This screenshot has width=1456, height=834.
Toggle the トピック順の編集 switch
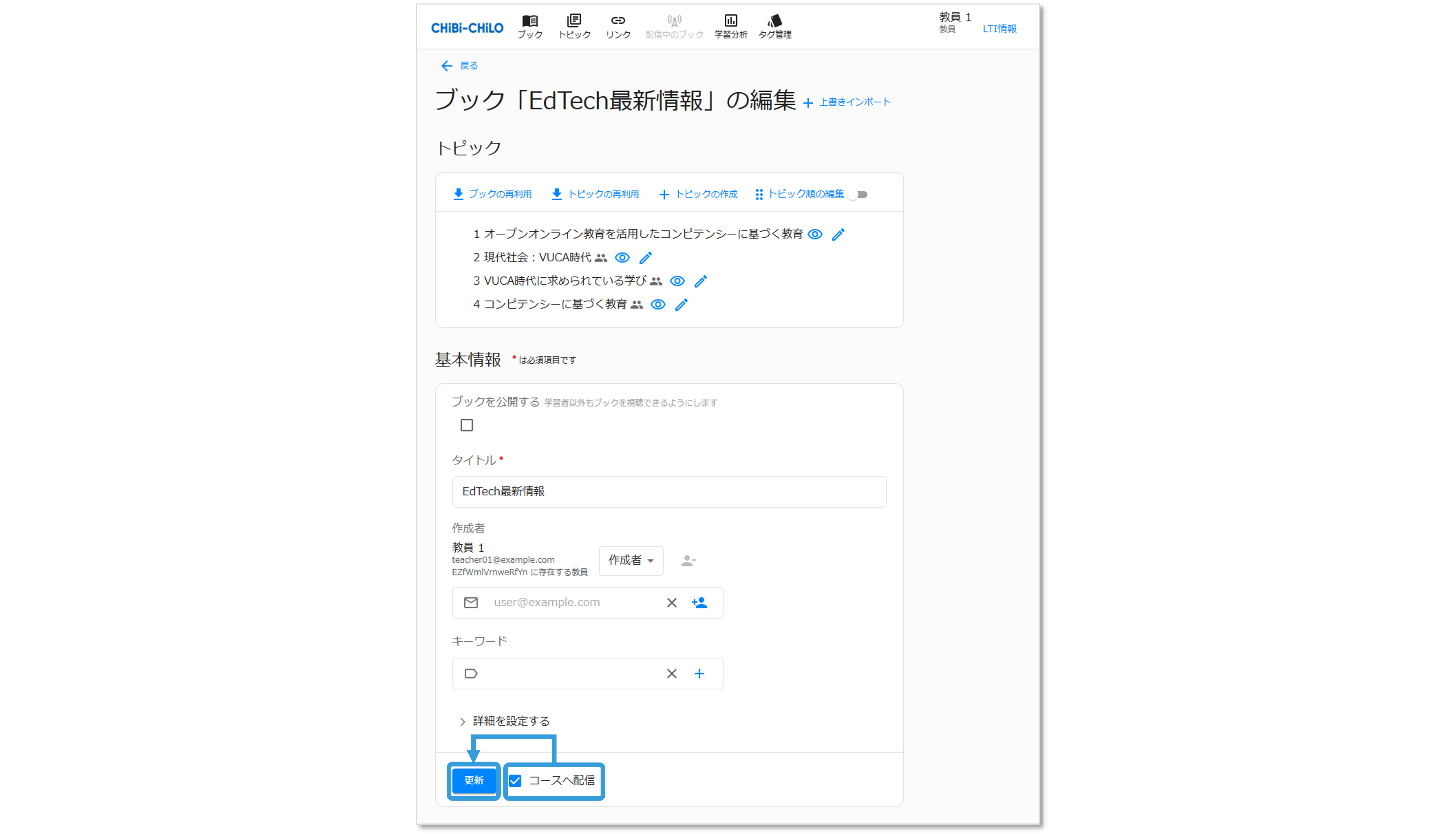point(858,195)
